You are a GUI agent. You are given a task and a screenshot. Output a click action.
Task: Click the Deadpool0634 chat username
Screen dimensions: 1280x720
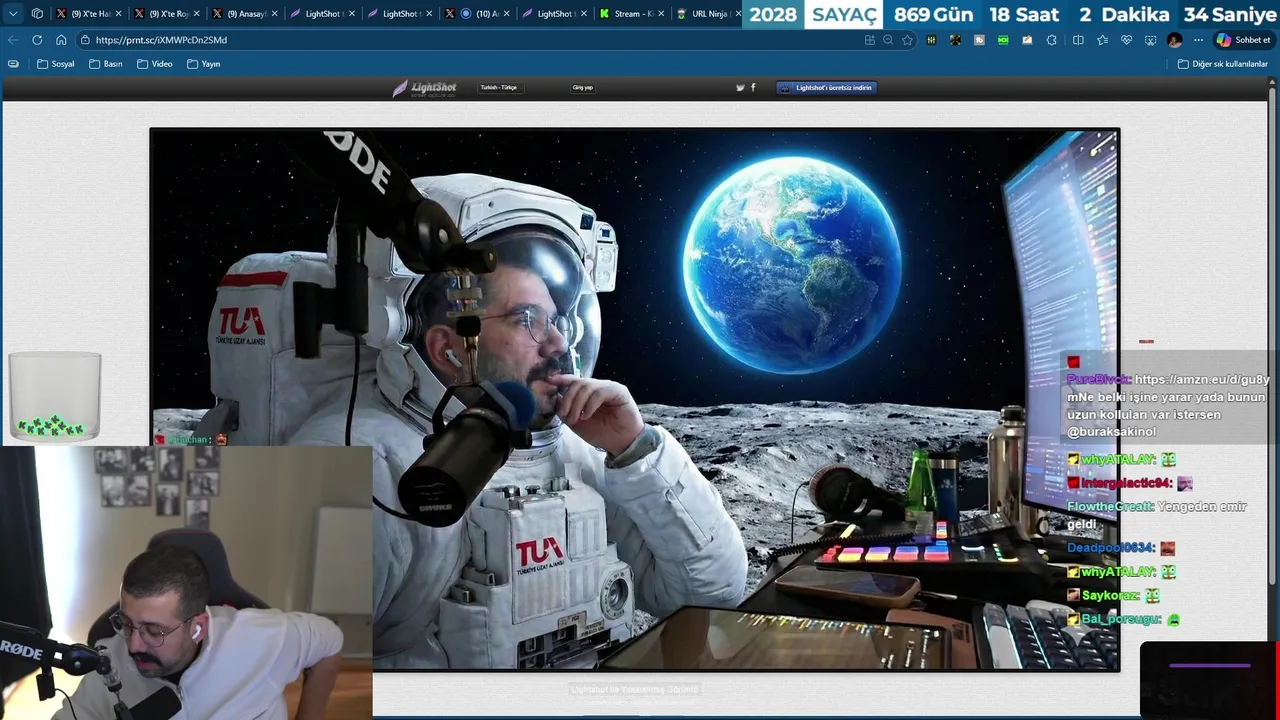1111,548
